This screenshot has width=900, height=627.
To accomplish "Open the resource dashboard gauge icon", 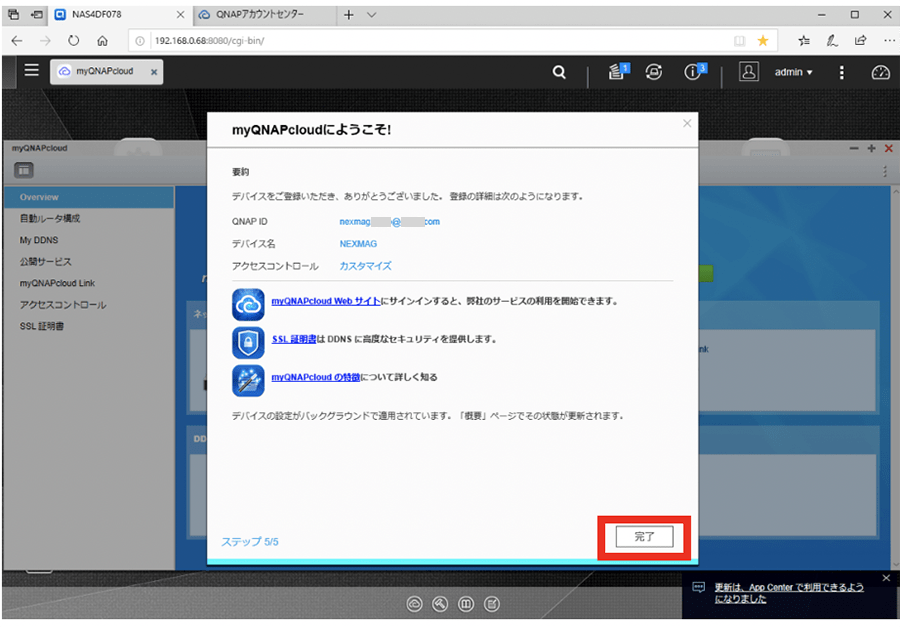I will pyautogui.click(x=880, y=72).
